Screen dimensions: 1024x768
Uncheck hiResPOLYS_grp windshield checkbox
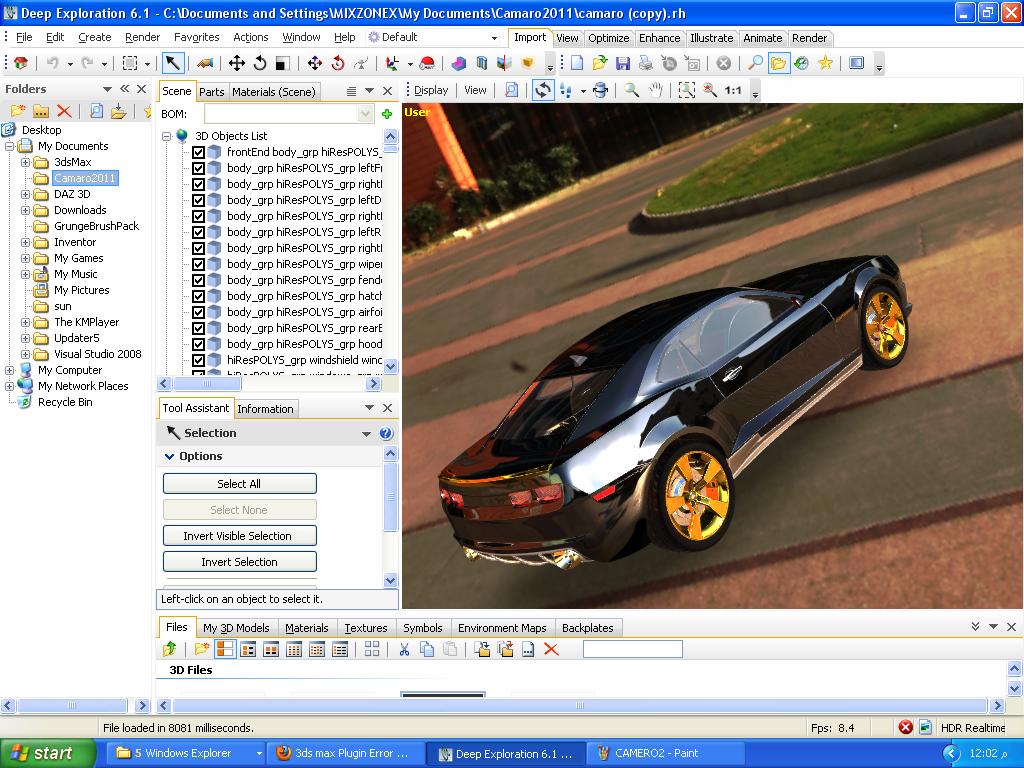coord(199,360)
